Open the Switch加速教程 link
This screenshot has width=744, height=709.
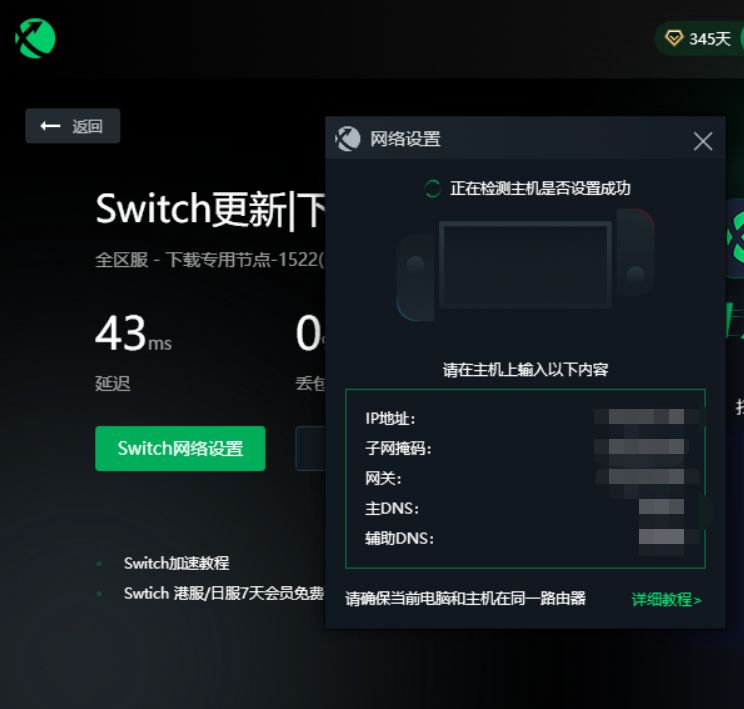point(177,563)
